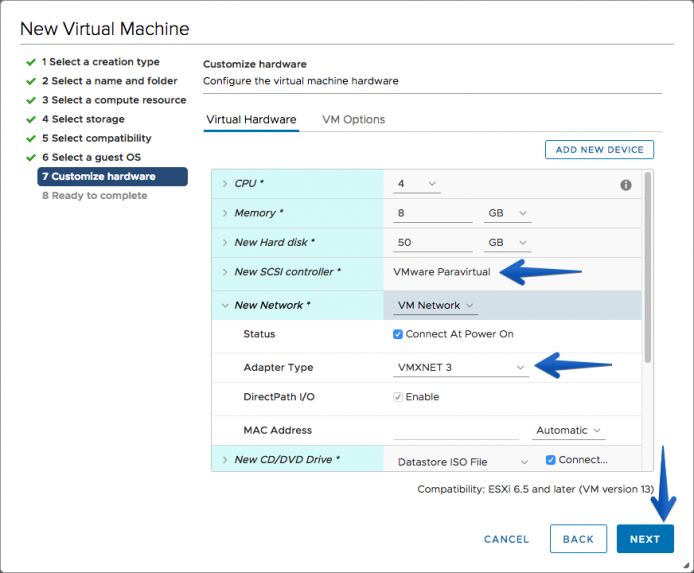Open the Hard disk unit GB dropdown

pyautogui.click(x=507, y=242)
